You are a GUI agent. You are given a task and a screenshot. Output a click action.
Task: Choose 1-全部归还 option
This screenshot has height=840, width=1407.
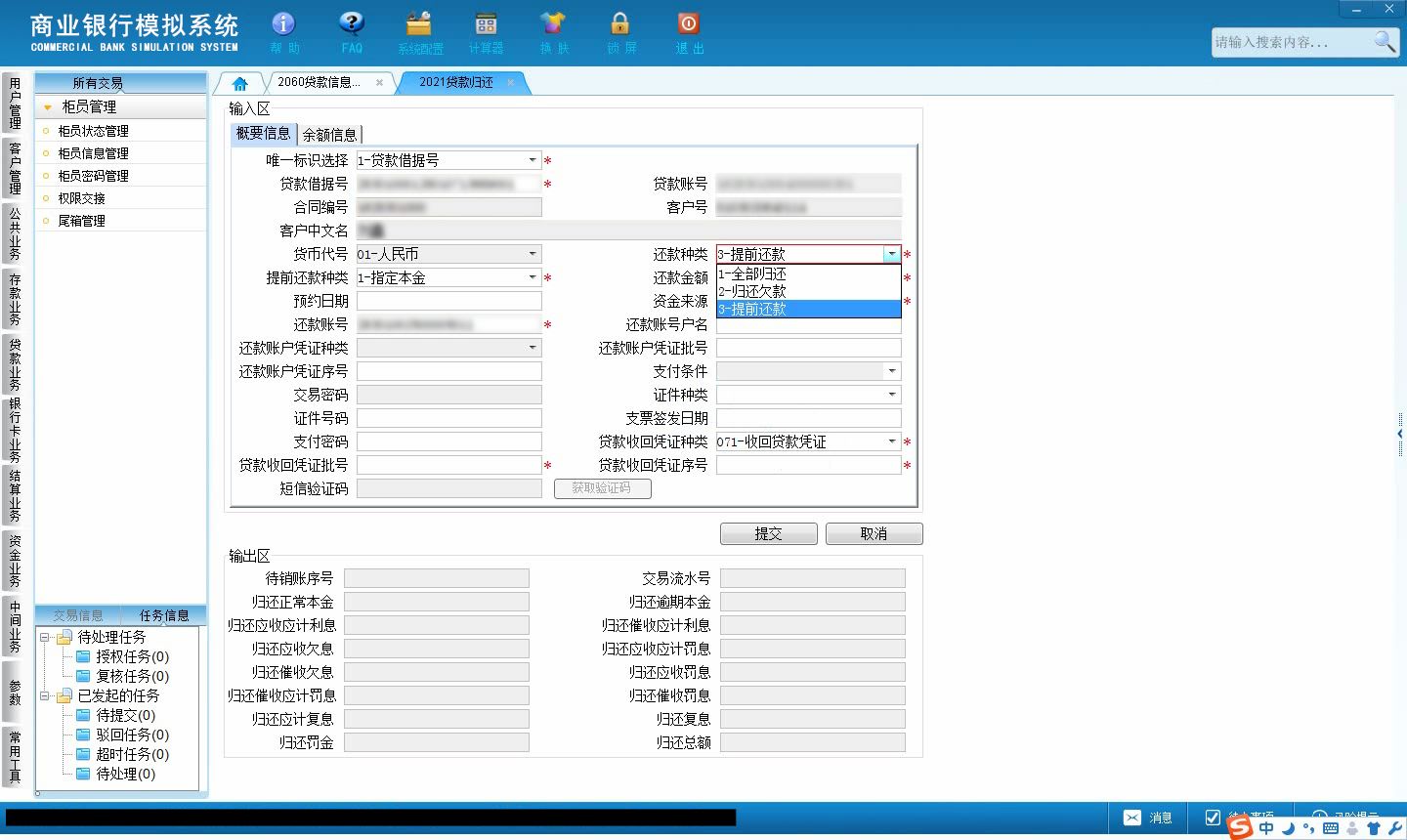coord(808,274)
